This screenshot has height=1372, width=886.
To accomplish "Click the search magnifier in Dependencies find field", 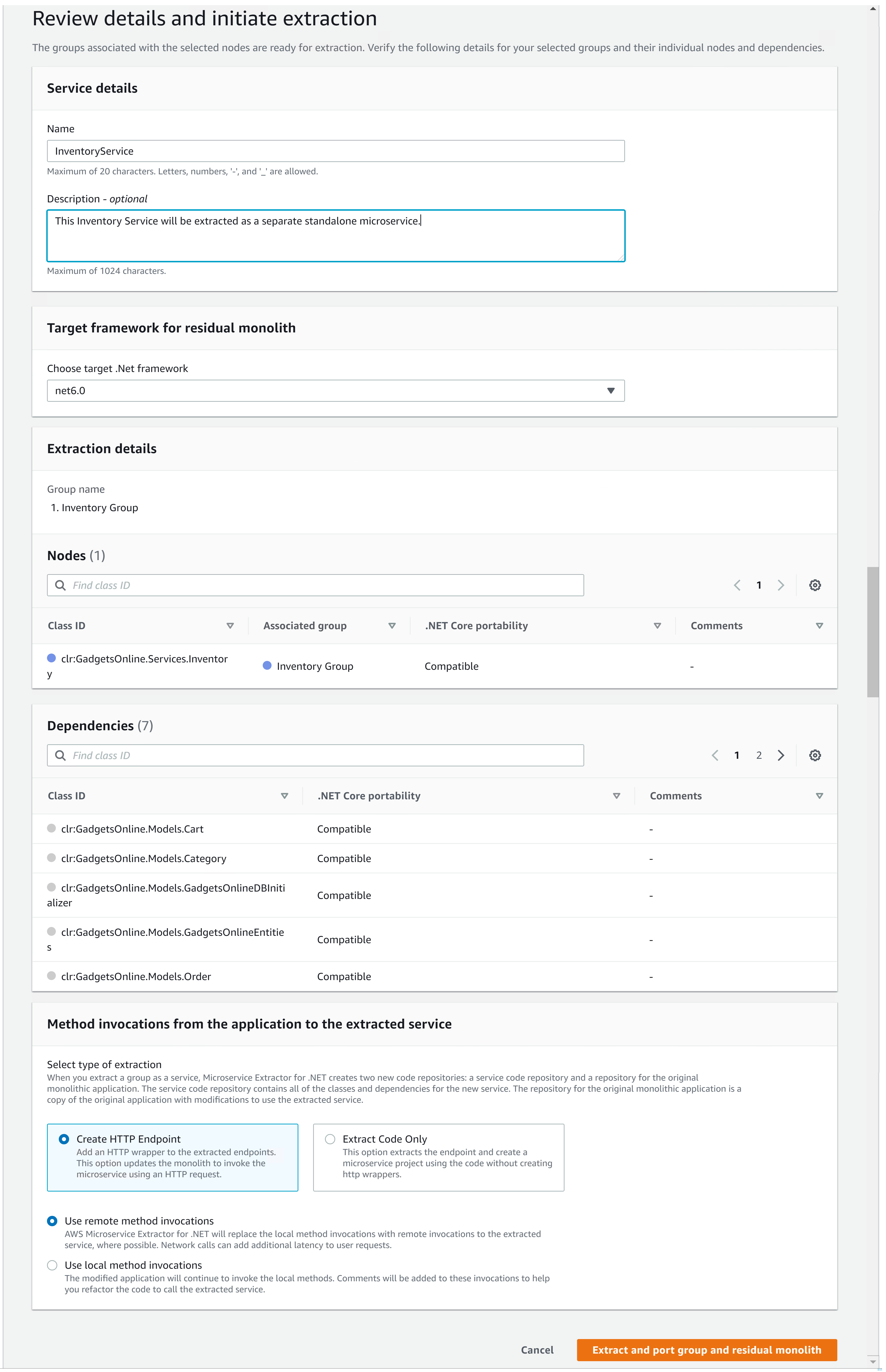I will pyautogui.click(x=61, y=755).
